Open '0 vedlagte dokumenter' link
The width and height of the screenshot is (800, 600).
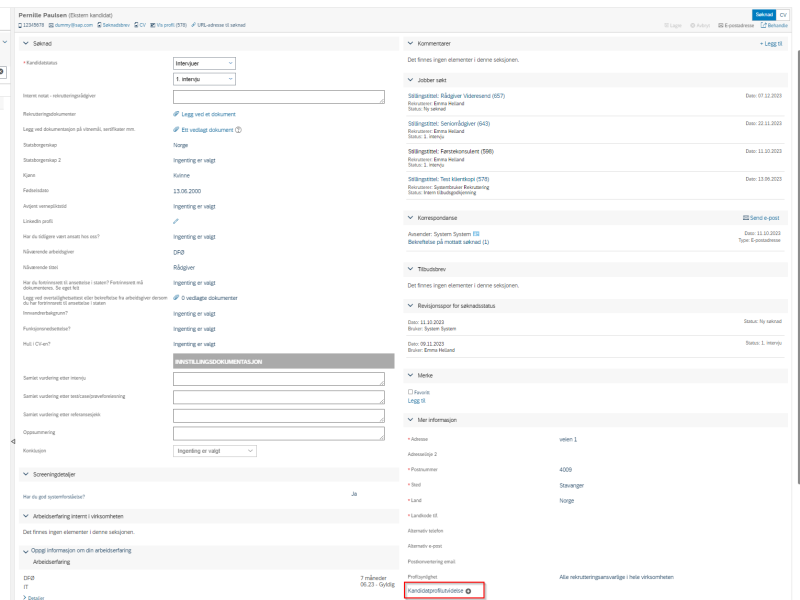tap(209, 298)
